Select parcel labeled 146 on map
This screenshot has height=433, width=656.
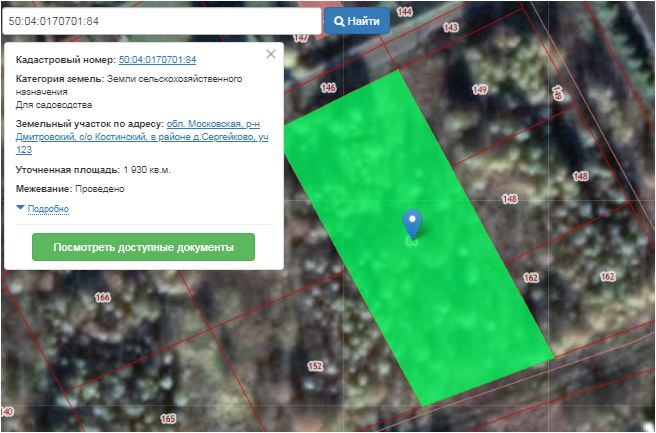328,88
